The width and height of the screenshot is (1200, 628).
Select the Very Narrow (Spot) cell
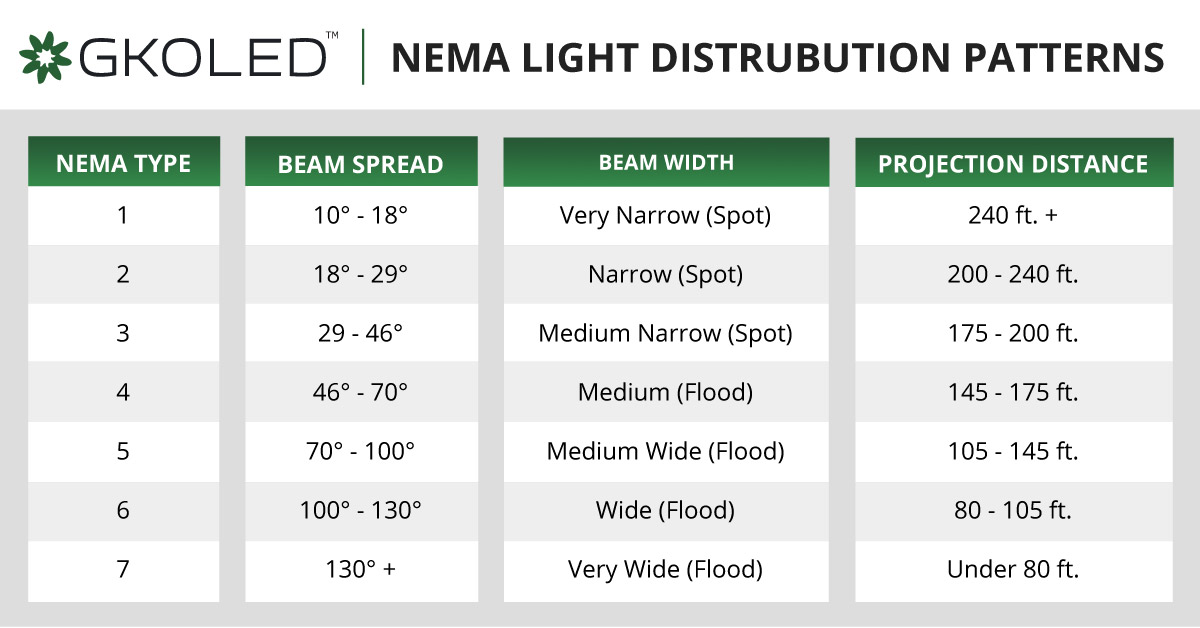point(665,215)
